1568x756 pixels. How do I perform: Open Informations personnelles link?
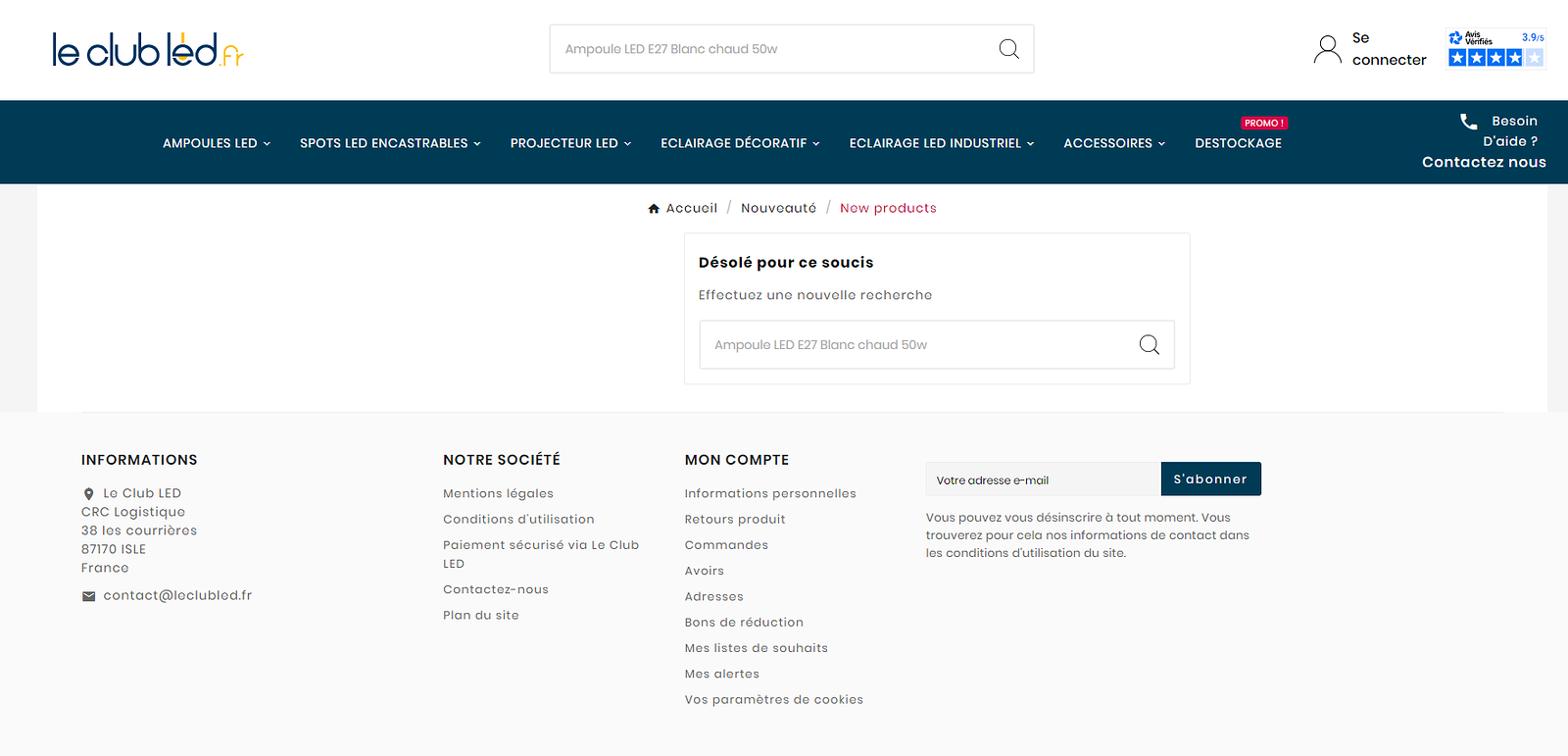point(770,494)
